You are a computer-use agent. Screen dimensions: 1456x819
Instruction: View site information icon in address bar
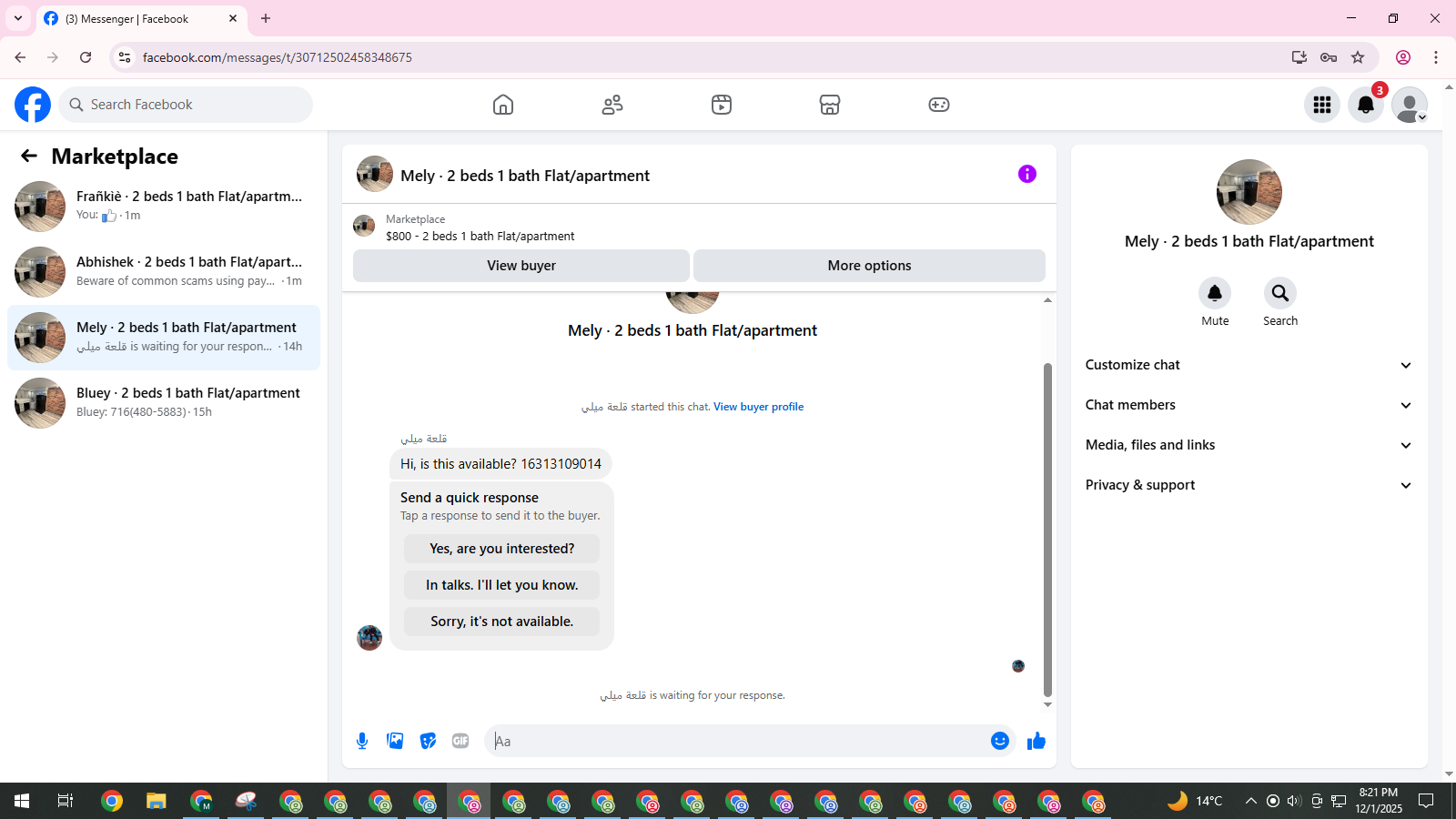pyautogui.click(x=125, y=57)
